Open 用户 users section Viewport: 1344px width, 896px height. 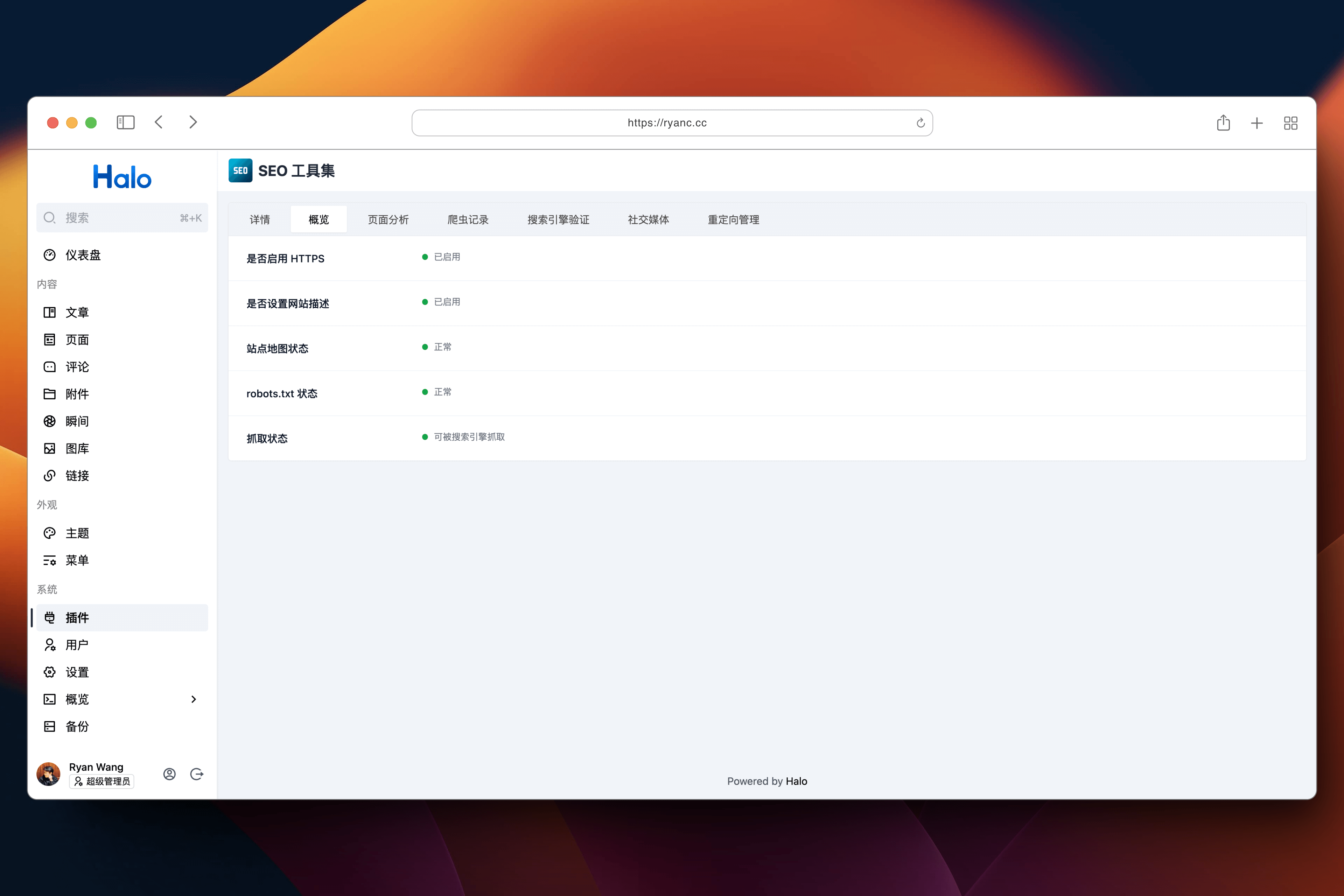coord(122,645)
